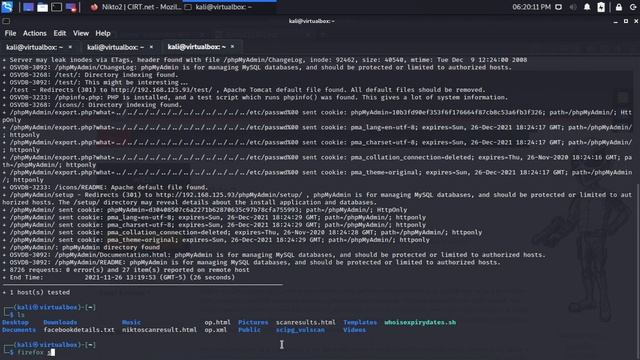Click the Firefox icon in taskbar
Viewport: 640px width, 360px height.
[x=94, y=7]
